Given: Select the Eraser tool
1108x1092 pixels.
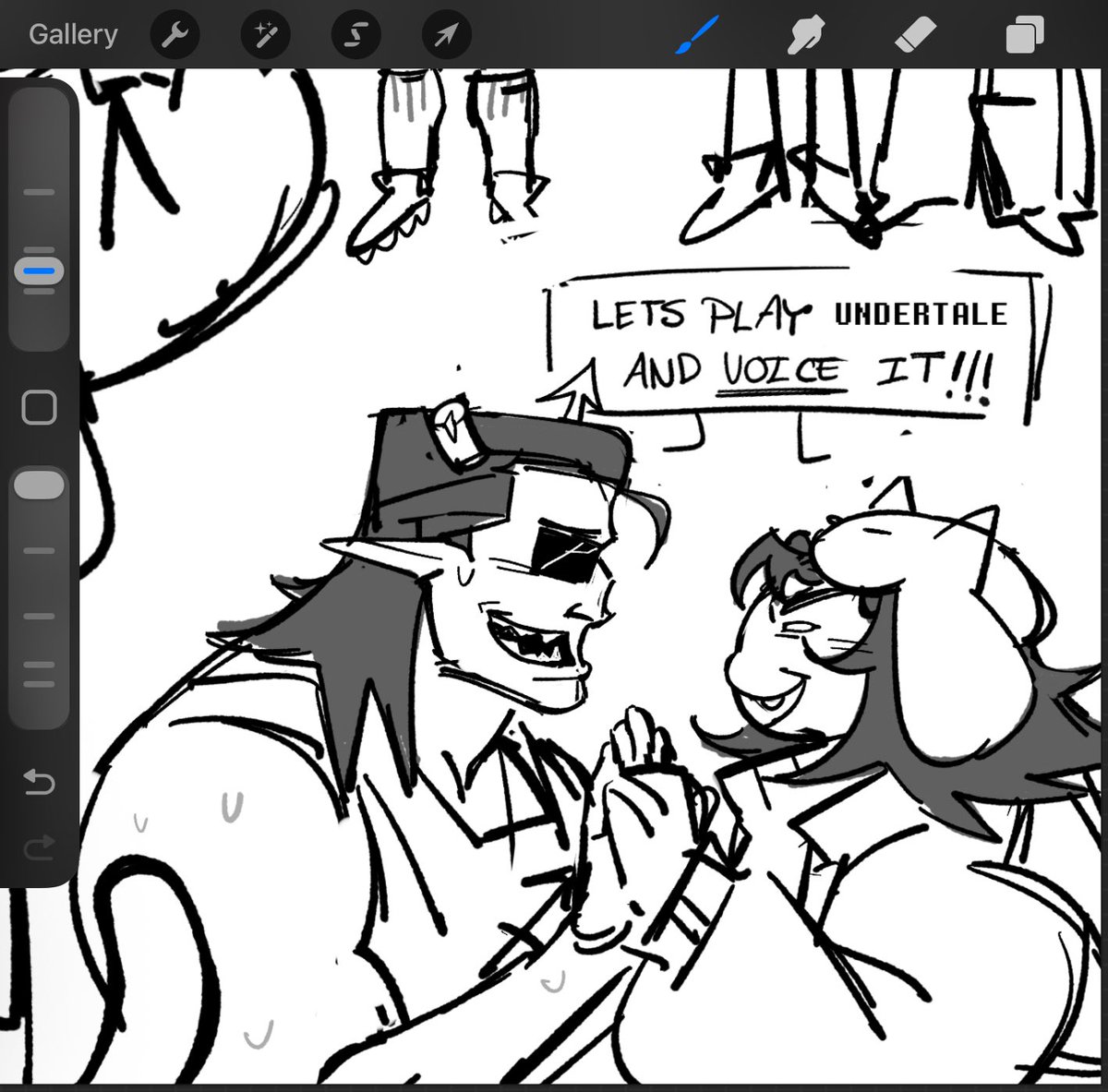Looking at the screenshot, I should [915, 36].
